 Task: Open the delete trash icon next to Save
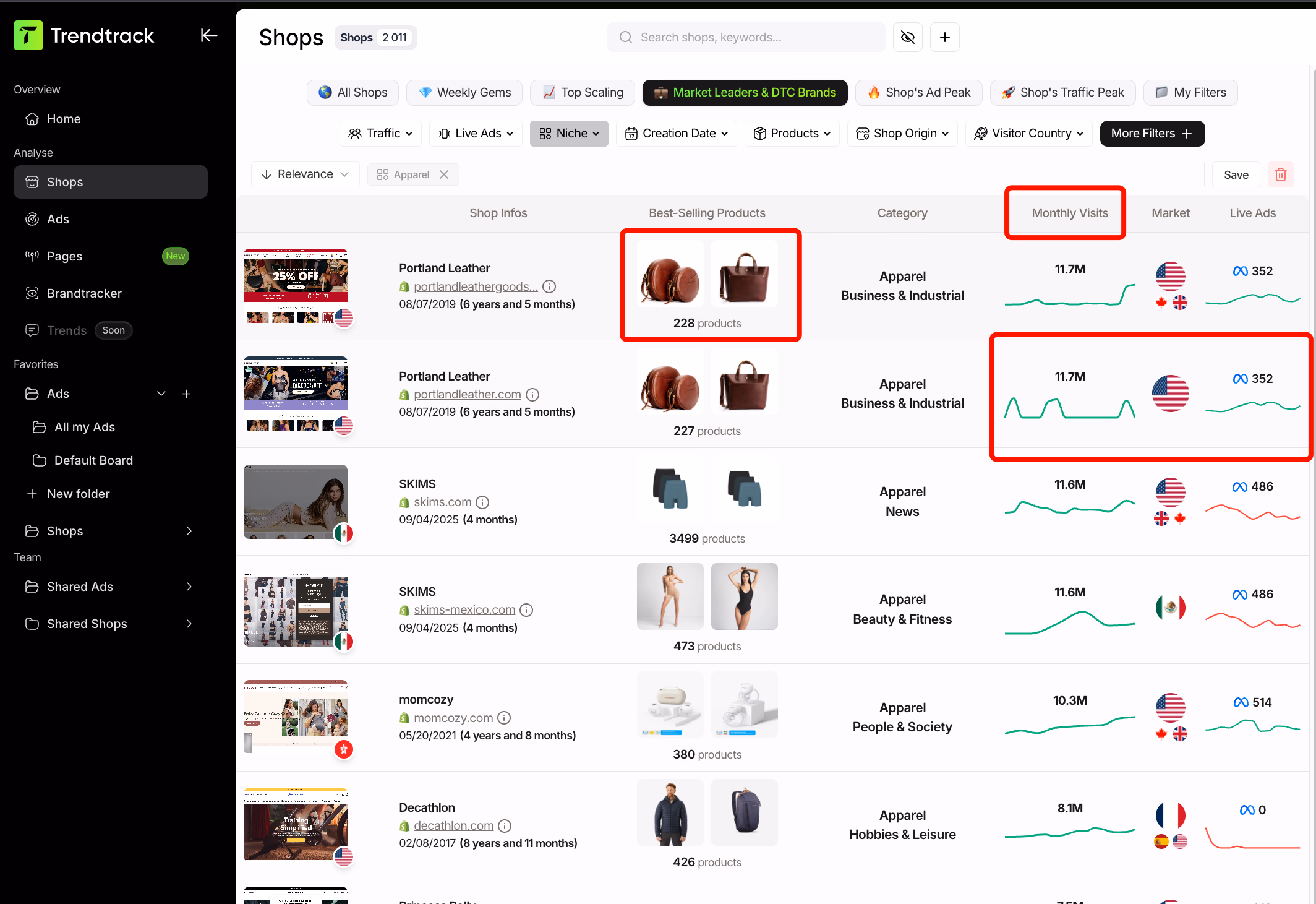point(1280,174)
